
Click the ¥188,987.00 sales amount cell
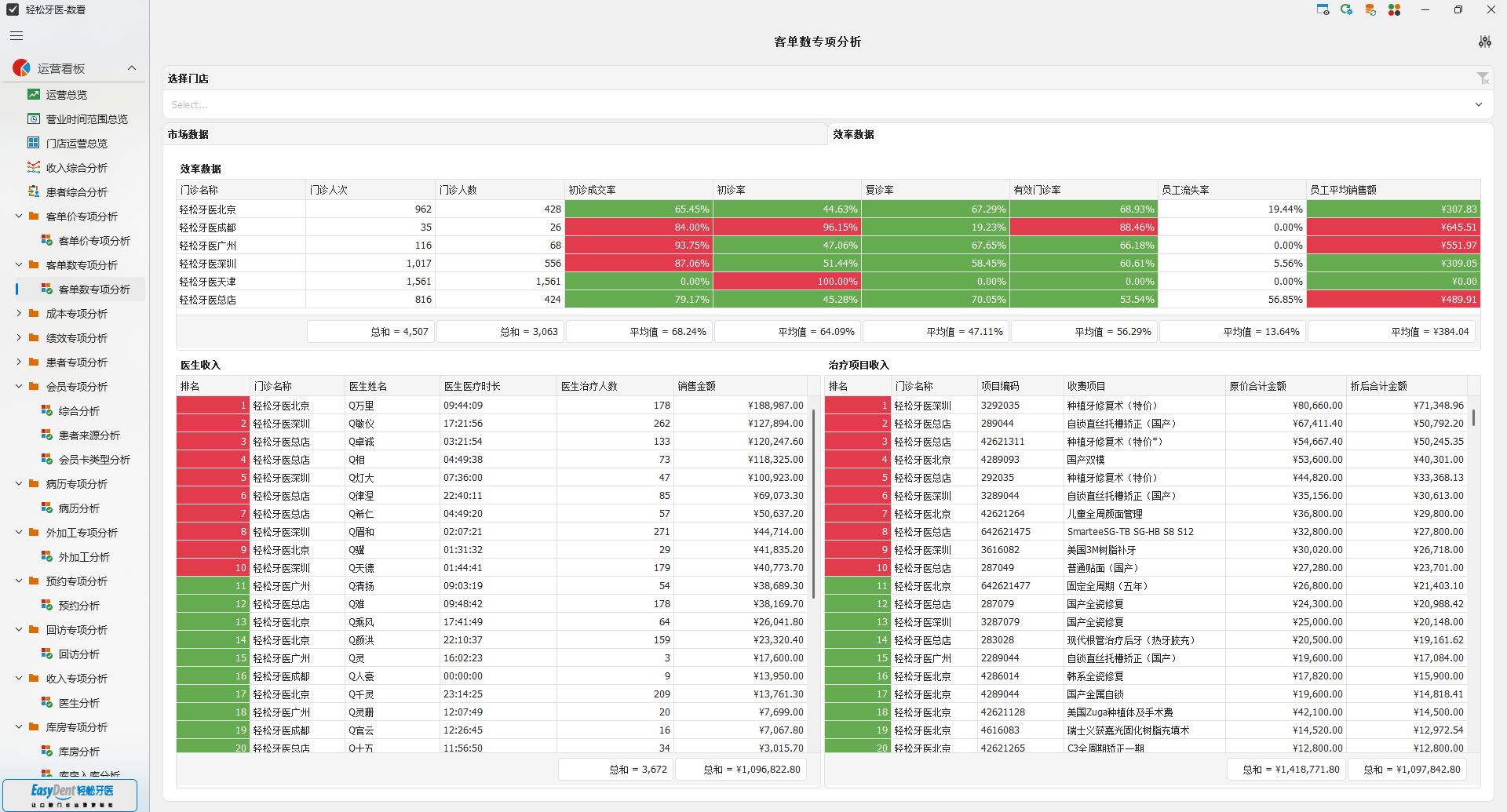740,406
